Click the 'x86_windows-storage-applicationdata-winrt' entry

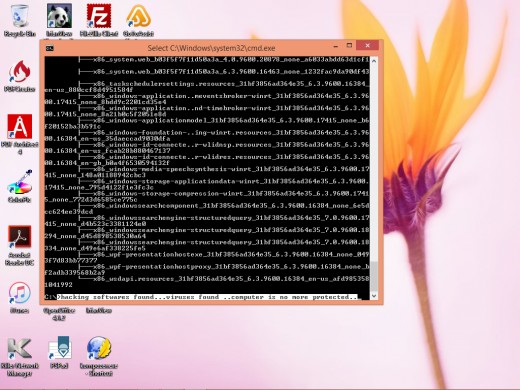231,181
